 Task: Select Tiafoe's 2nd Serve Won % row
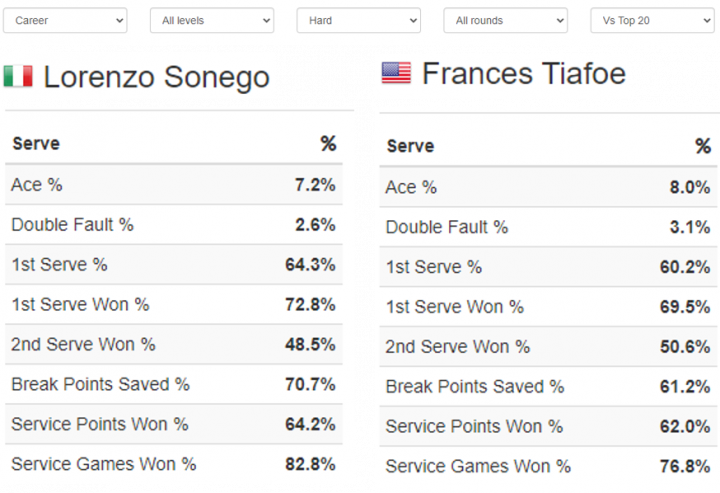pyautogui.click(x=548, y=347)
